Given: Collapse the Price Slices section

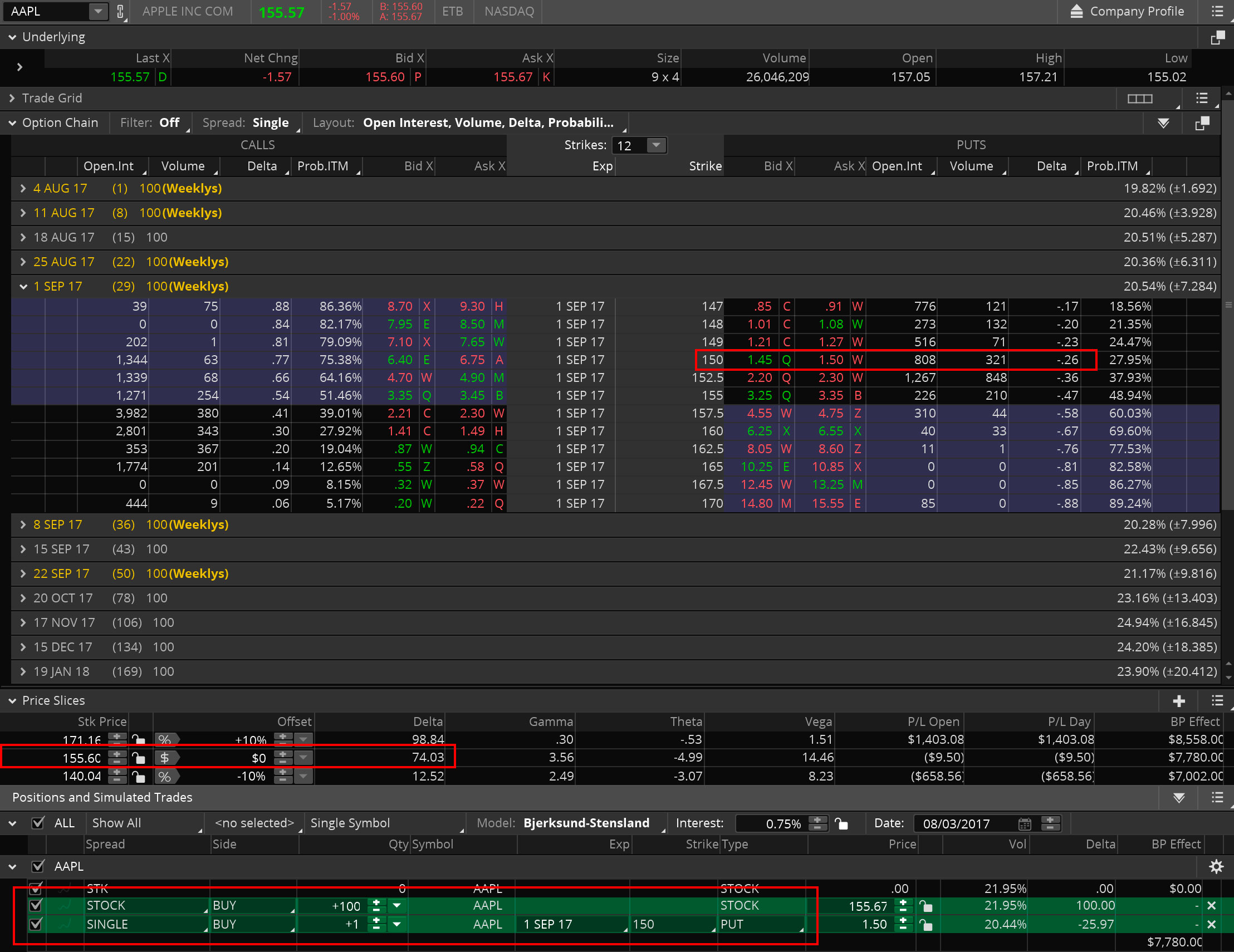Looking at the screenshot, I should [x=12, y=701].
